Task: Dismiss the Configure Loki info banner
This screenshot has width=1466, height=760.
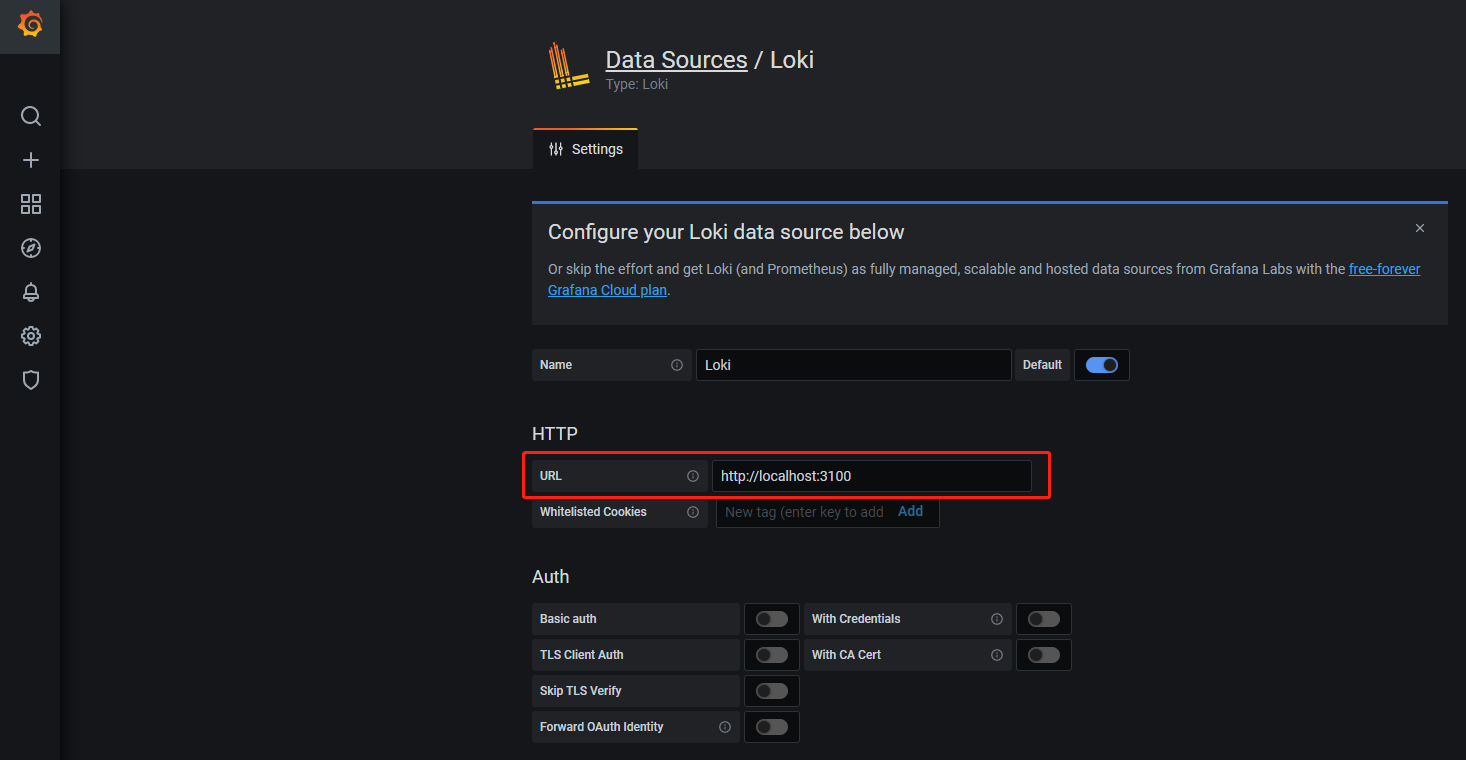Action: [1420, 228]
